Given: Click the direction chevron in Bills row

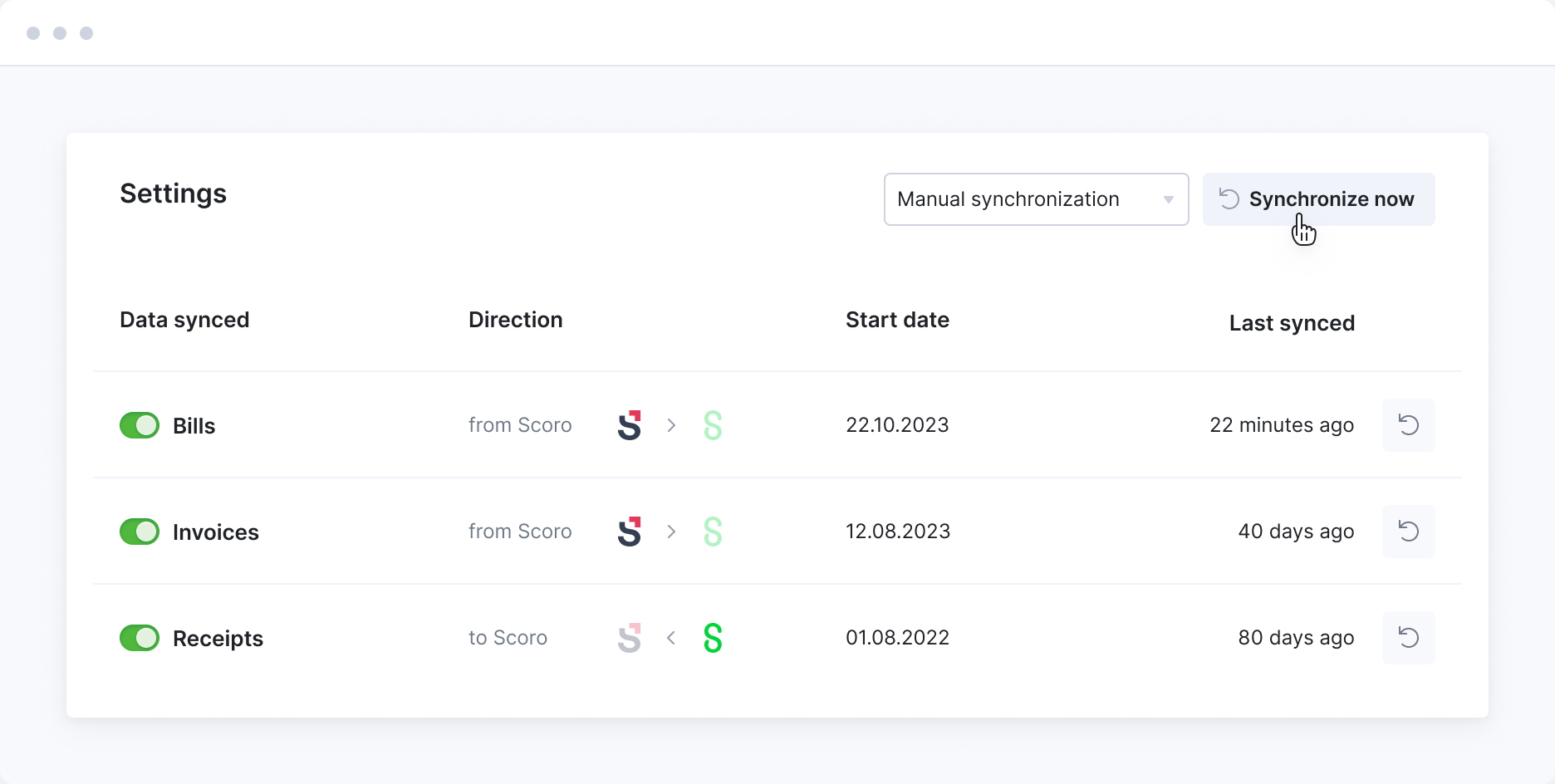Looking at the screenshot, I should tap(671, 425).
